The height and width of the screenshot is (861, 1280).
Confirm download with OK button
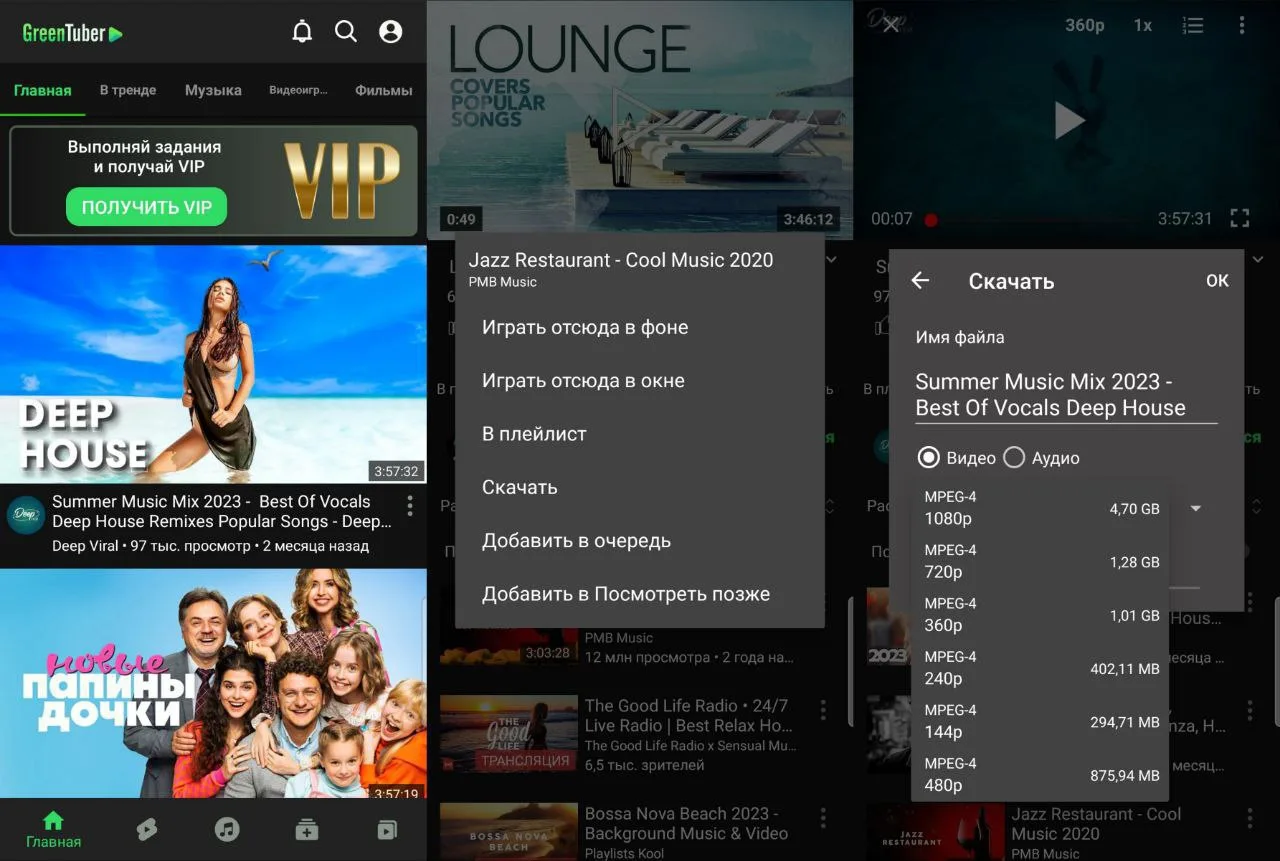(1217, 281)
